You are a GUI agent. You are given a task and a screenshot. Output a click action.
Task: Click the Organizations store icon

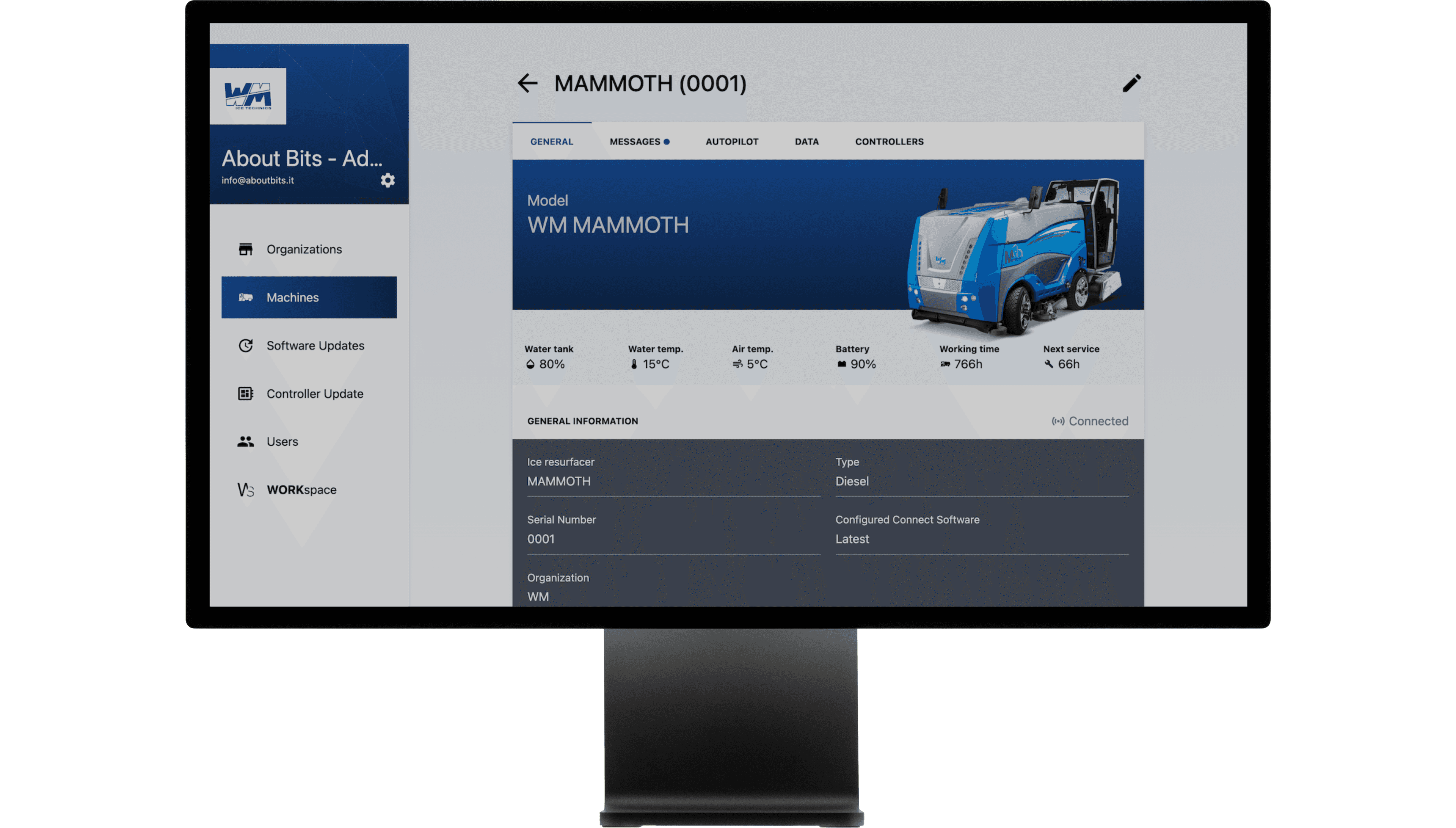tap(245, 249)
